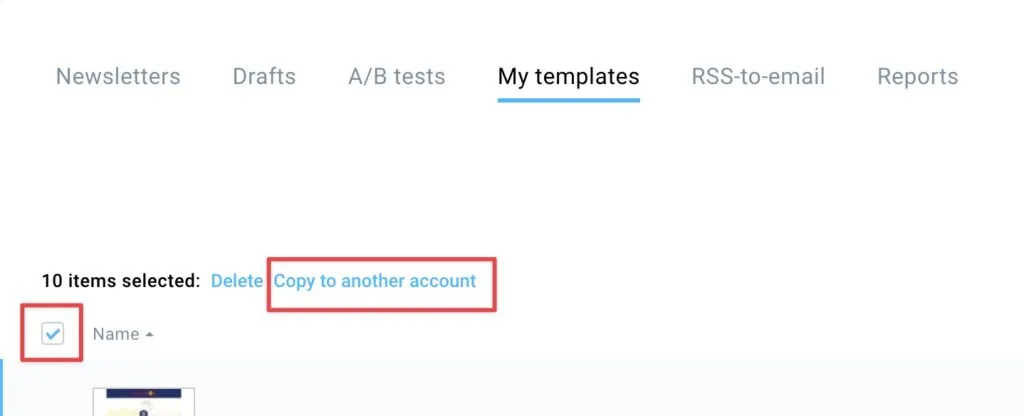This screenshot has width=1024, height=416.
Task: Click the dark banner in the template thumbnail
Action: (144, 394)
